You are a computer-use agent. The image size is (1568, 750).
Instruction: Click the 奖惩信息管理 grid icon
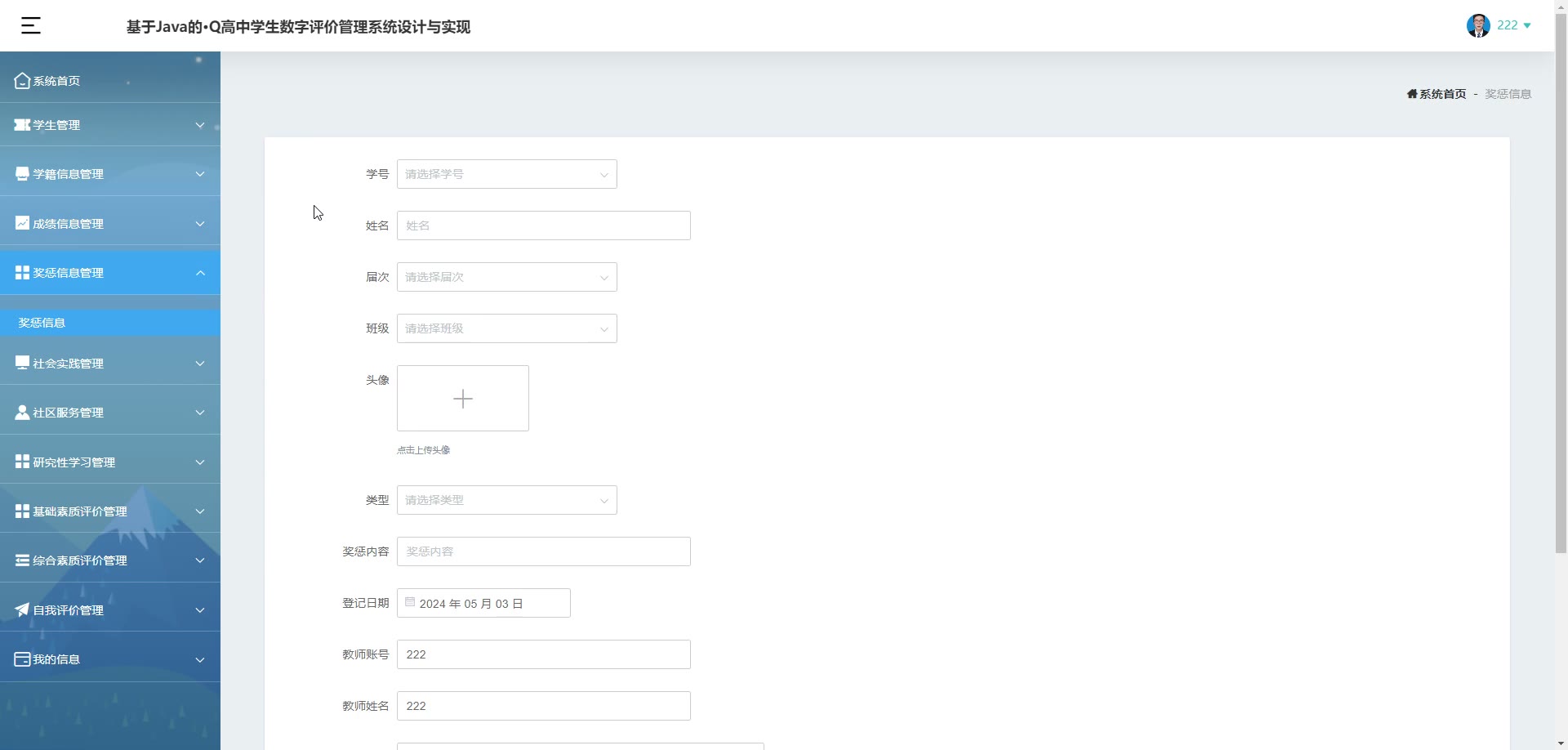(22, 272)
